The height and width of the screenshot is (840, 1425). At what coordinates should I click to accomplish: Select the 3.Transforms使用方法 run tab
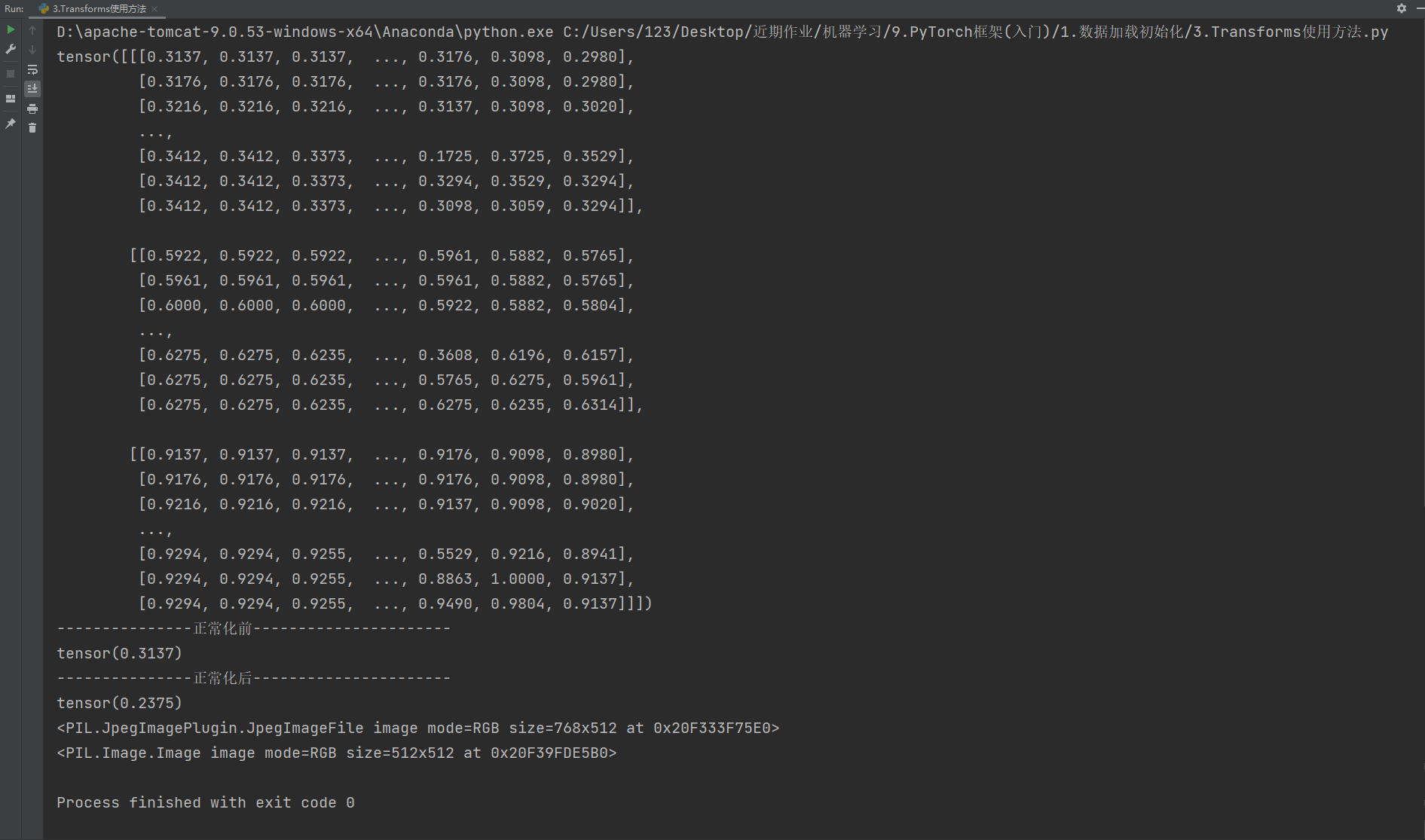click(99, 9)
